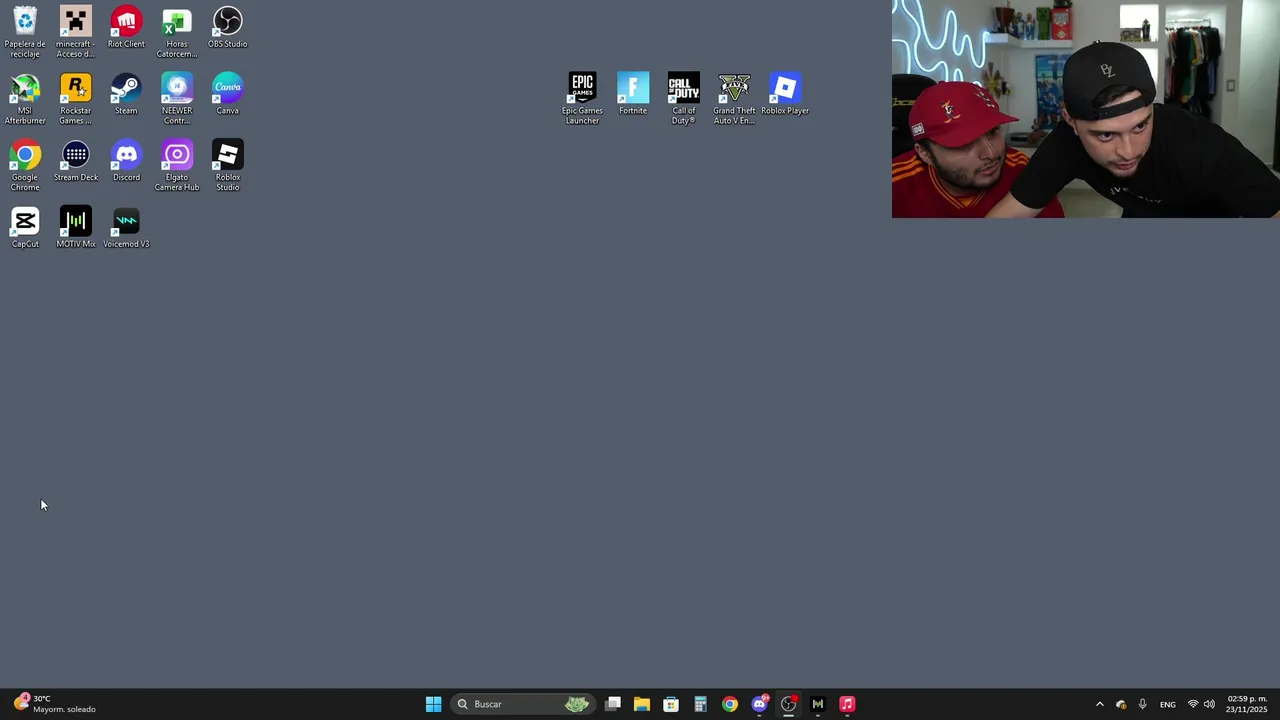Expand the hidden system tray icons
Screen dimensions: 1280x720
1100,704
